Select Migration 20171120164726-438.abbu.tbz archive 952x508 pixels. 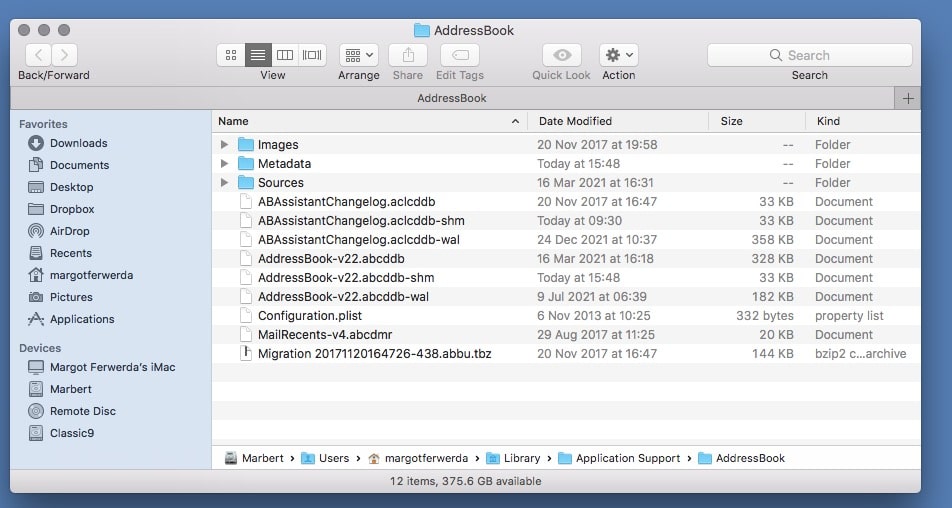566,354
